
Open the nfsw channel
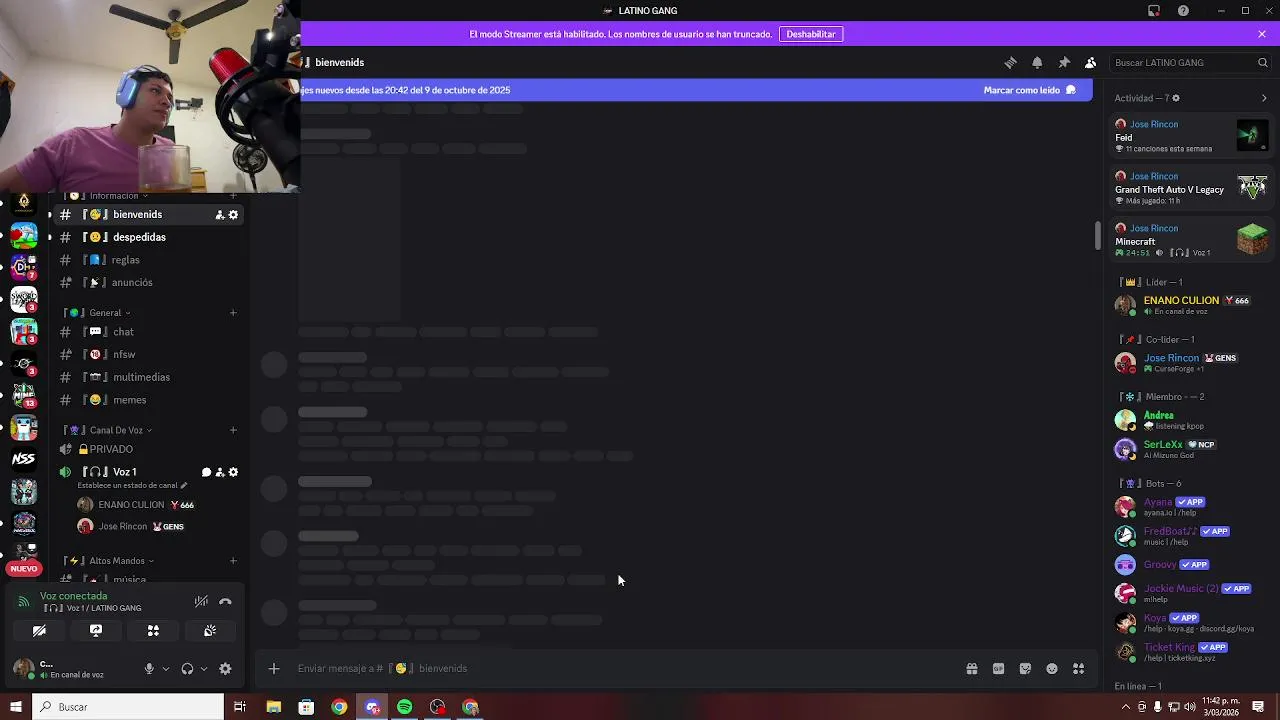click(x=150, y=354)
